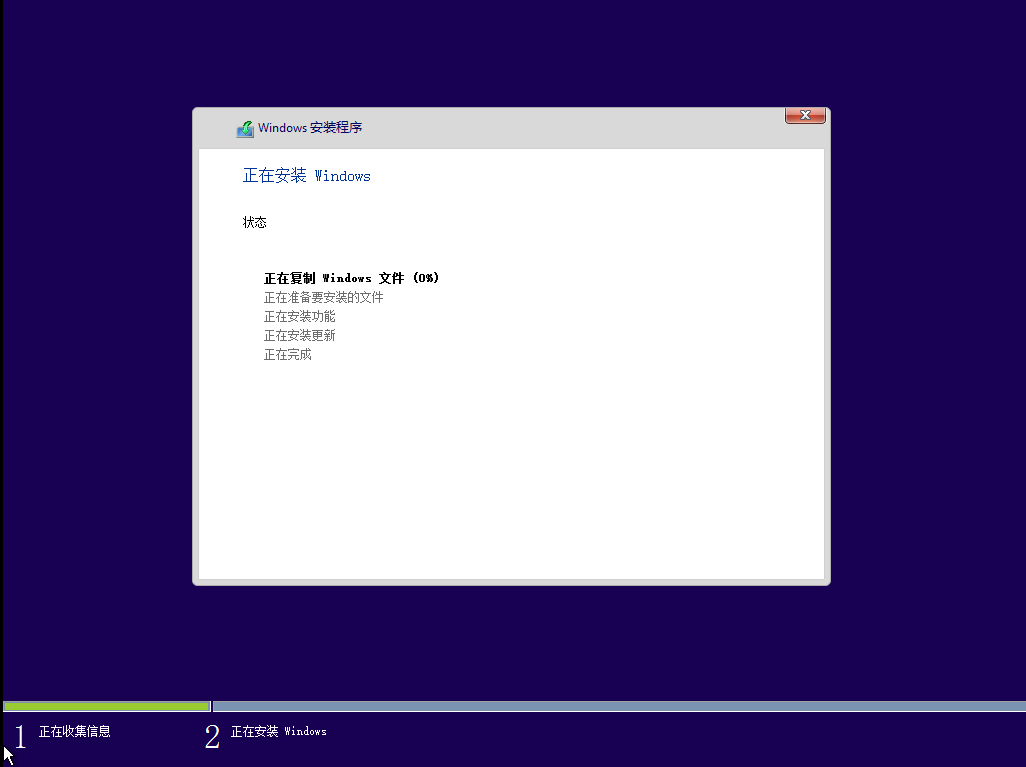Close the Windows 安装程序 dialog
The image size is (1026, 767).
pyautogui.click(x=805, y=115)
